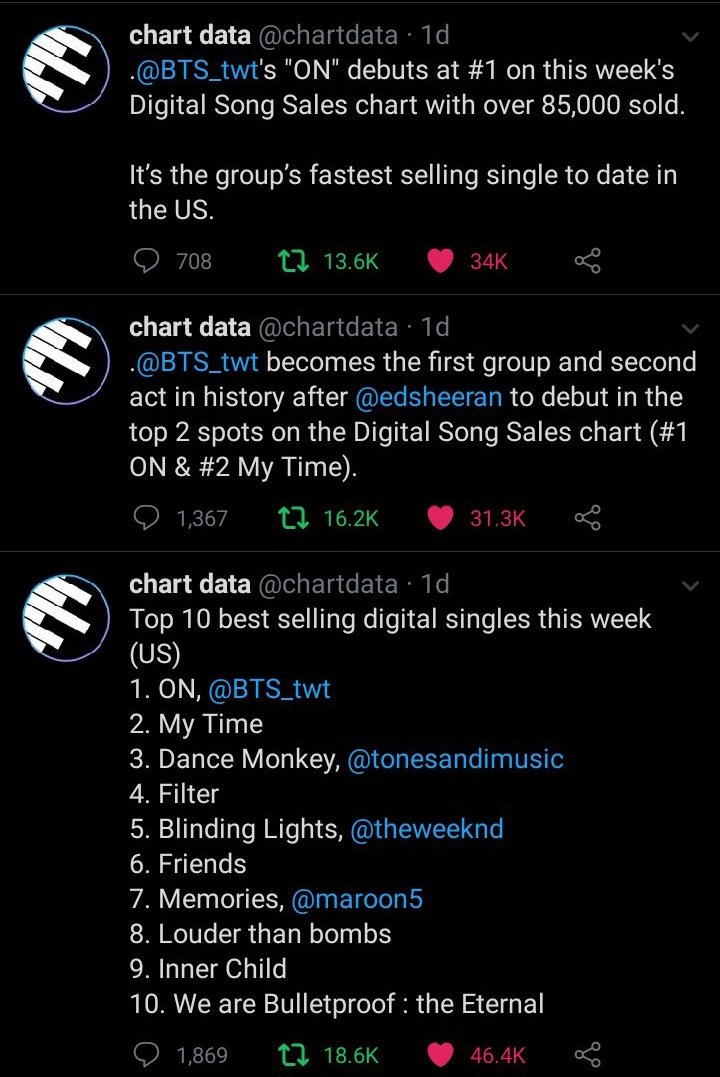Reply to the Top 10 best selling tweet
The height and width of the screenshot is (1077, 720).
coord(147,1054)
